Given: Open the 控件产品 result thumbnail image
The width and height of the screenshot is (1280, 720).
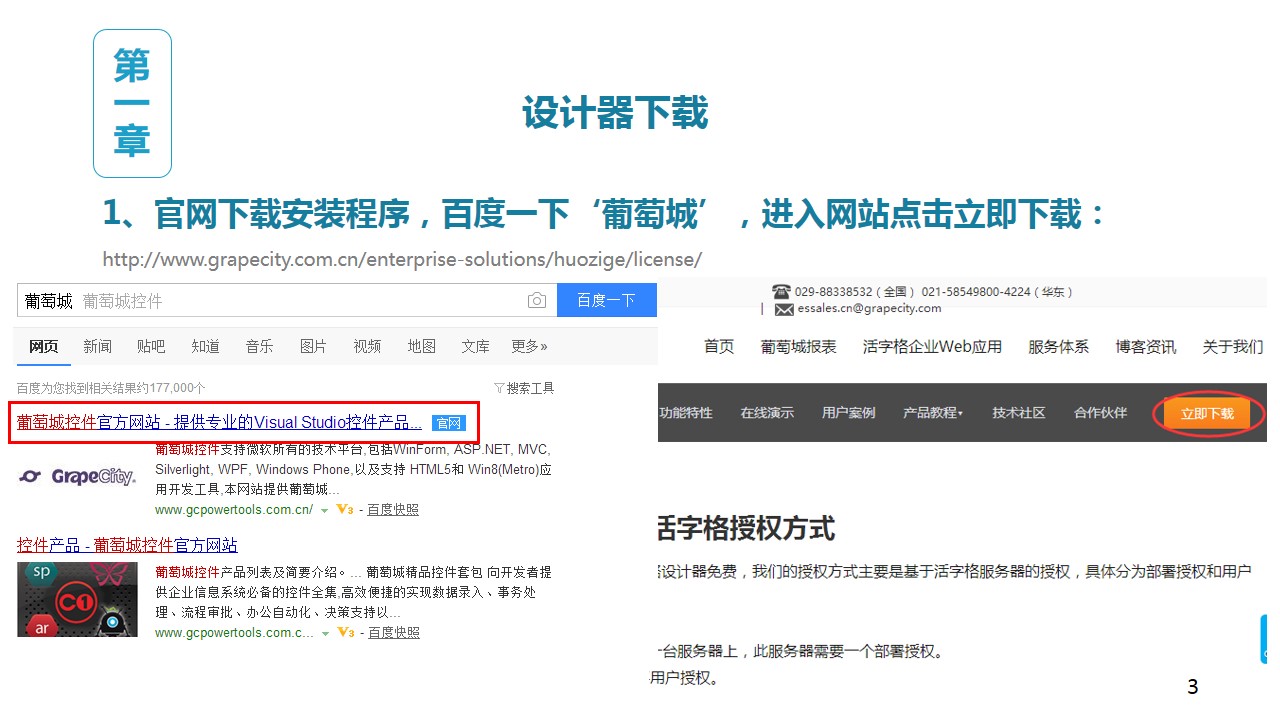Looking at the screenshot, I should tap(78, 599).
